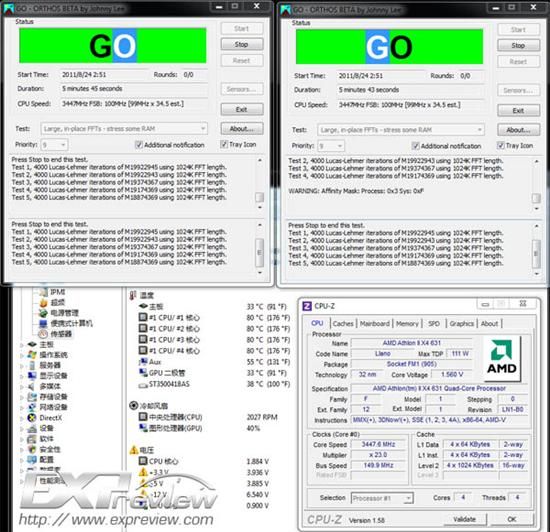The image size is (550, 532).
Task: Expand 主板 node arrow in sidebar tree
Action: coord(22,345)
